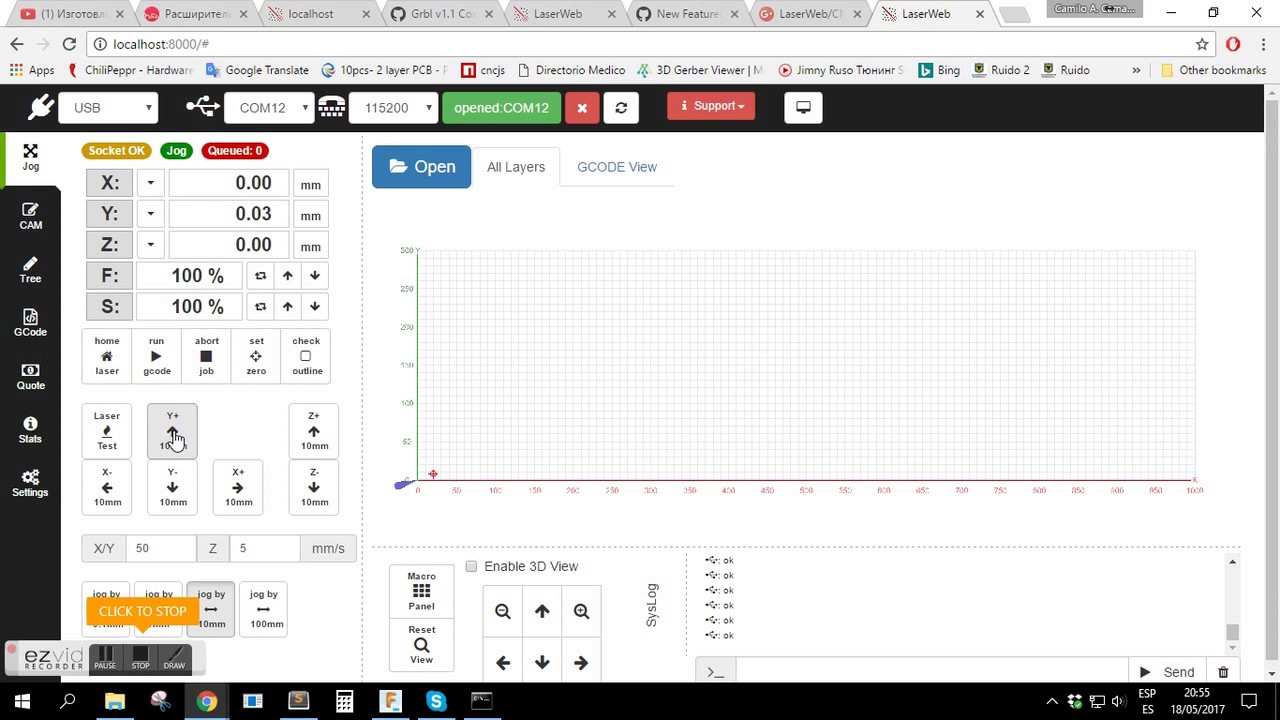Clear the console with trash icon
The height and width of the screenshot is (720, 1280).
(1223, 672)
